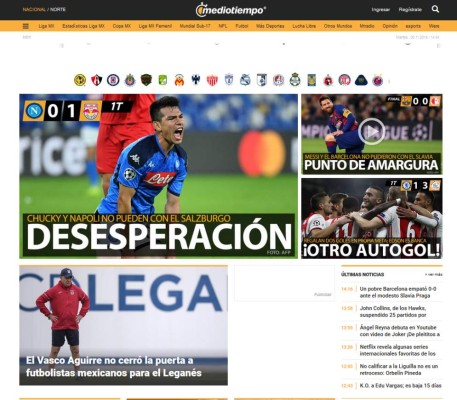Open the search magnifier icon
This screenshot has width=457, height=400.
pyautogui.click(x=435, y=9)
